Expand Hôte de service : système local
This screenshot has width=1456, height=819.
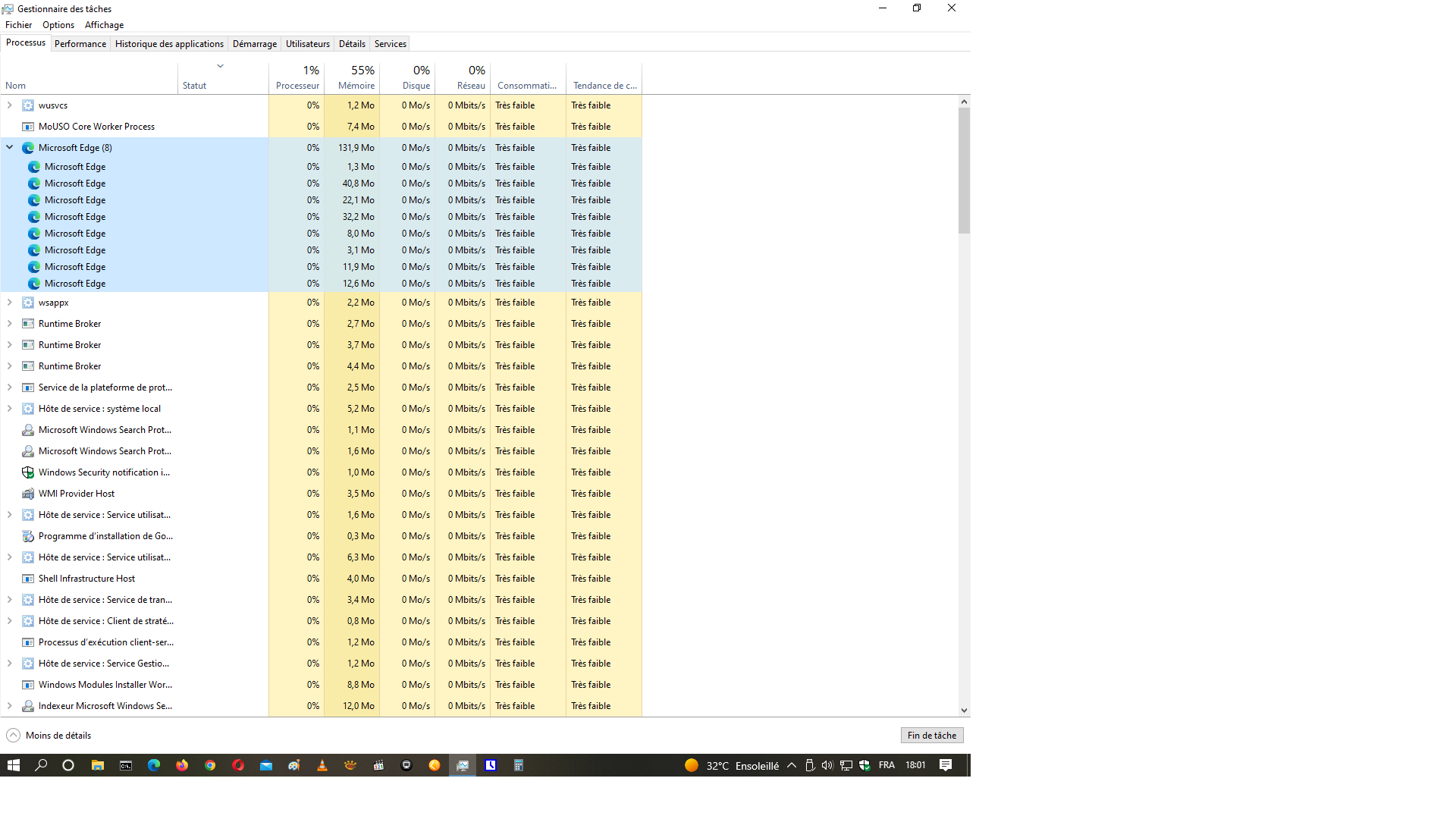point(10,409)
